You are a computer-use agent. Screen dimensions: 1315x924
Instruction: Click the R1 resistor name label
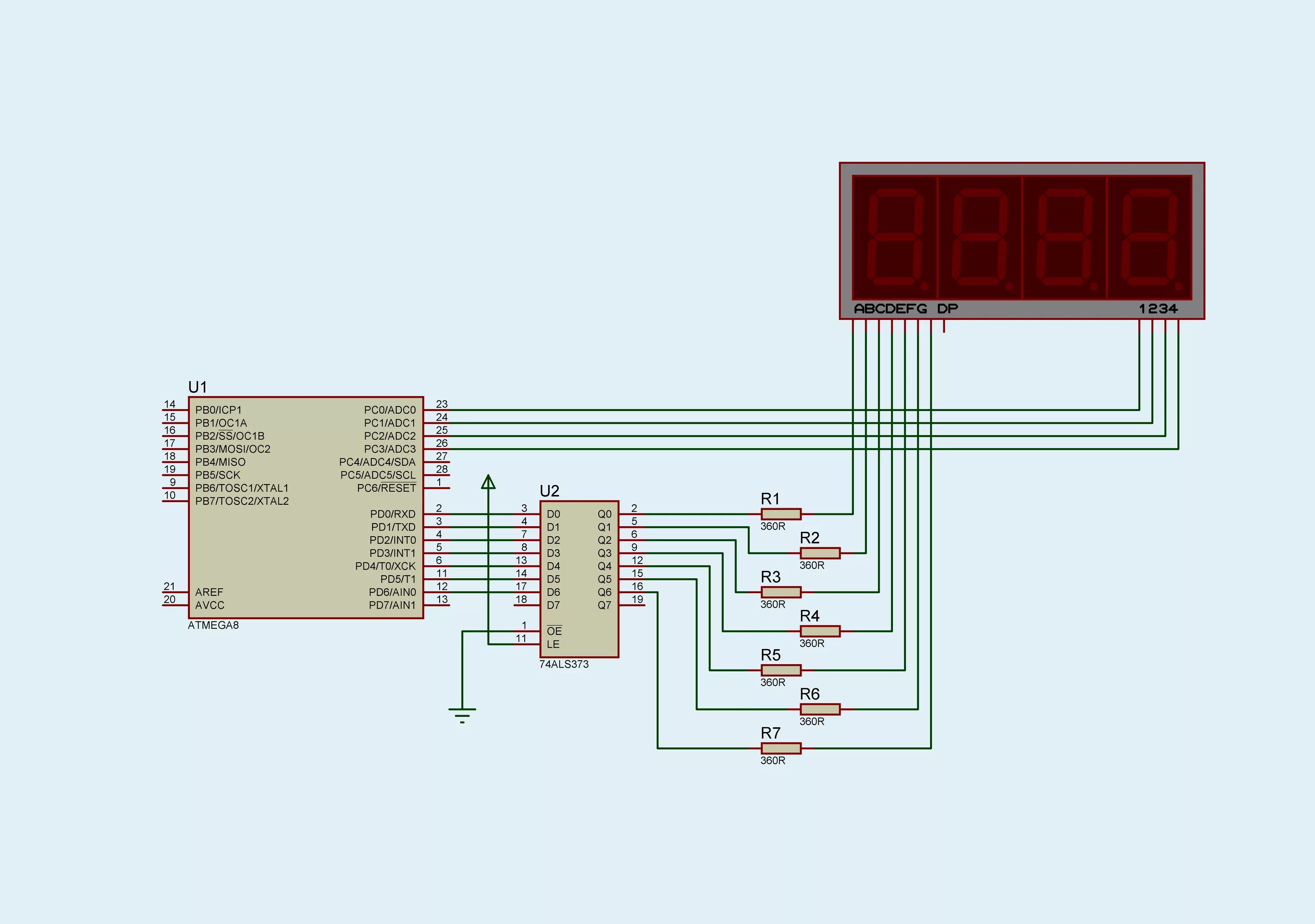tap(770, 499)
